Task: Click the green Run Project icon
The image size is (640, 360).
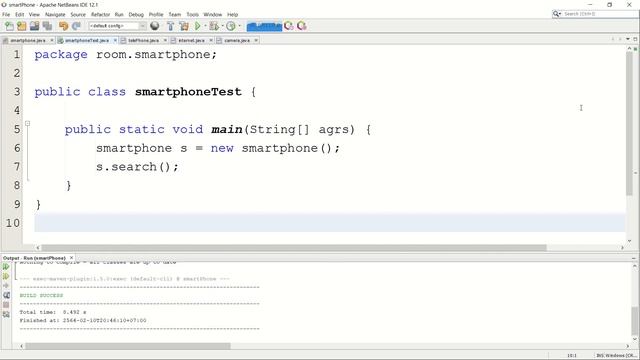Action: 198,26
